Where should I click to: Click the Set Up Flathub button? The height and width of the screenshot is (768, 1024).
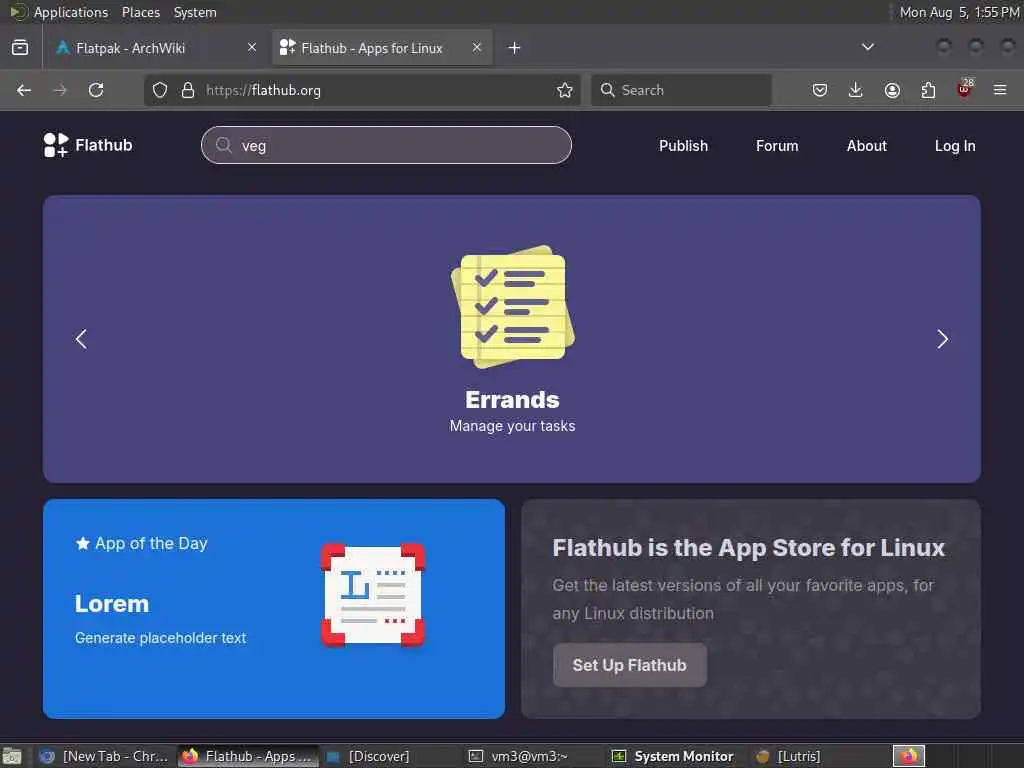point(630,665)
